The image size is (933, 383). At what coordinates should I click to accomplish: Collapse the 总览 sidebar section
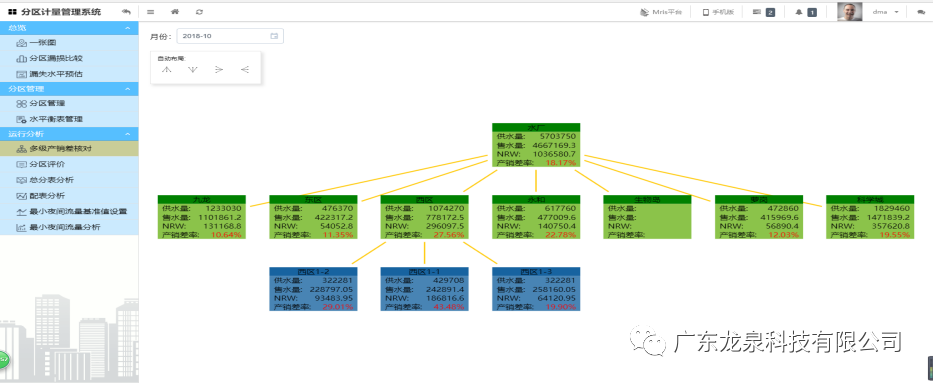tap(127, 28)
